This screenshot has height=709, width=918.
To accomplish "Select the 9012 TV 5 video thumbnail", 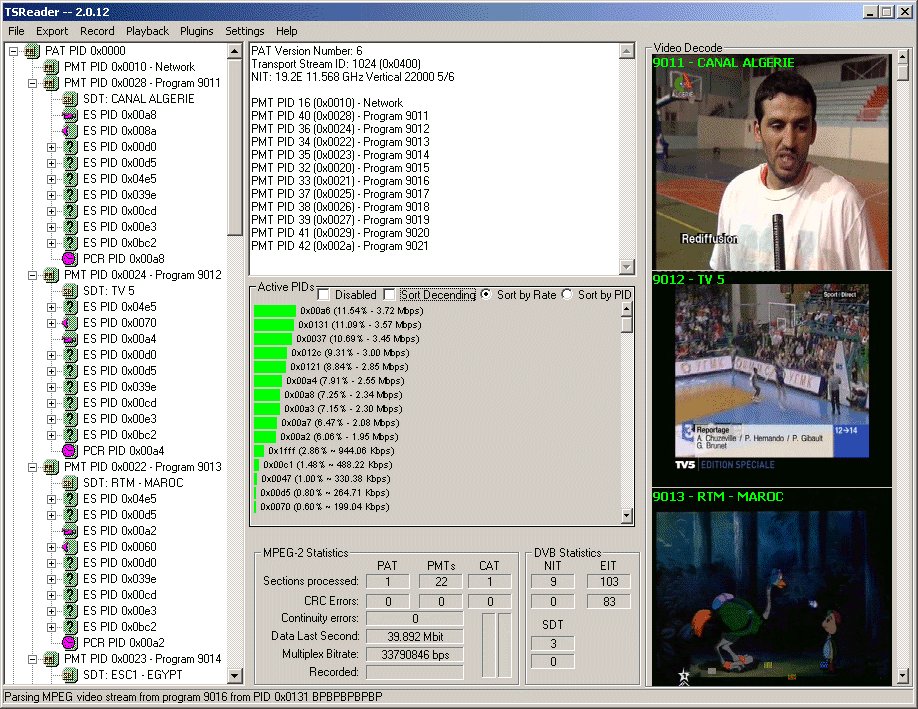I will tap(772, 379).
